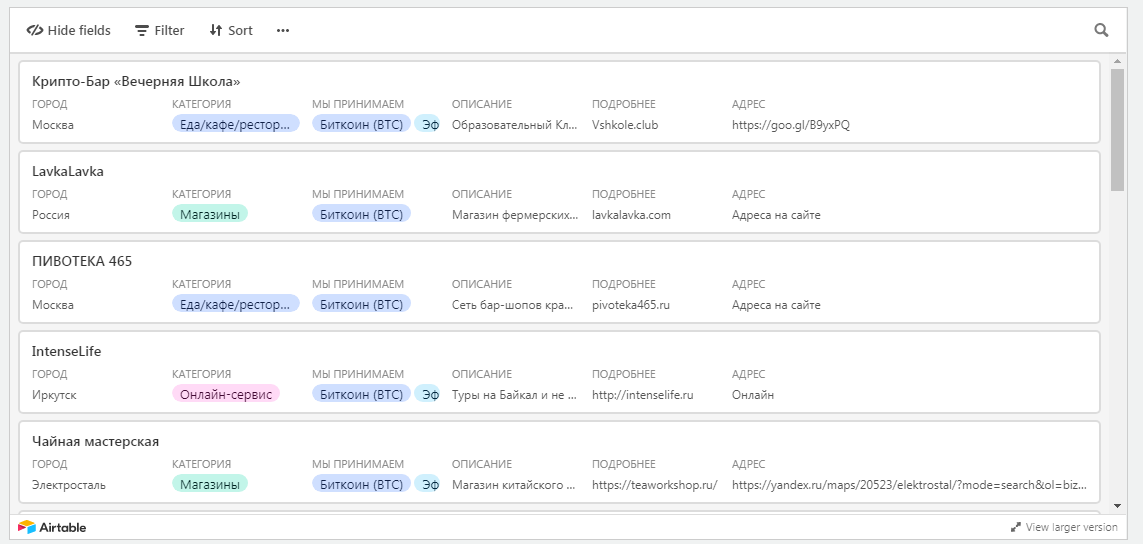
Task: Click description Сеть бар-шопов кра…
Action: (512, 305)
